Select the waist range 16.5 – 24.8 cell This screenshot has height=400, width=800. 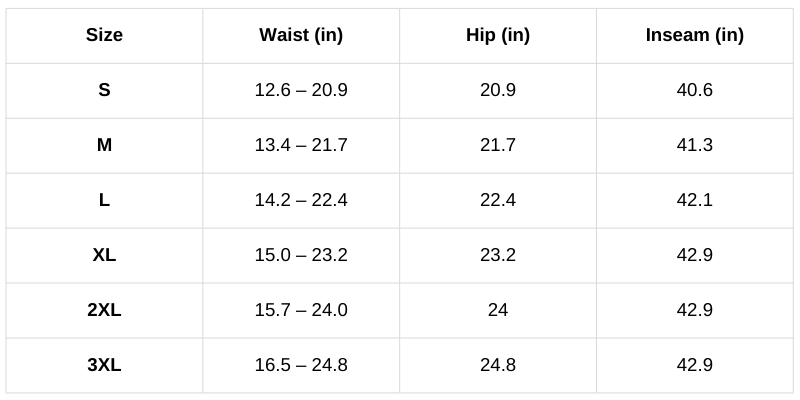[301, 365]
